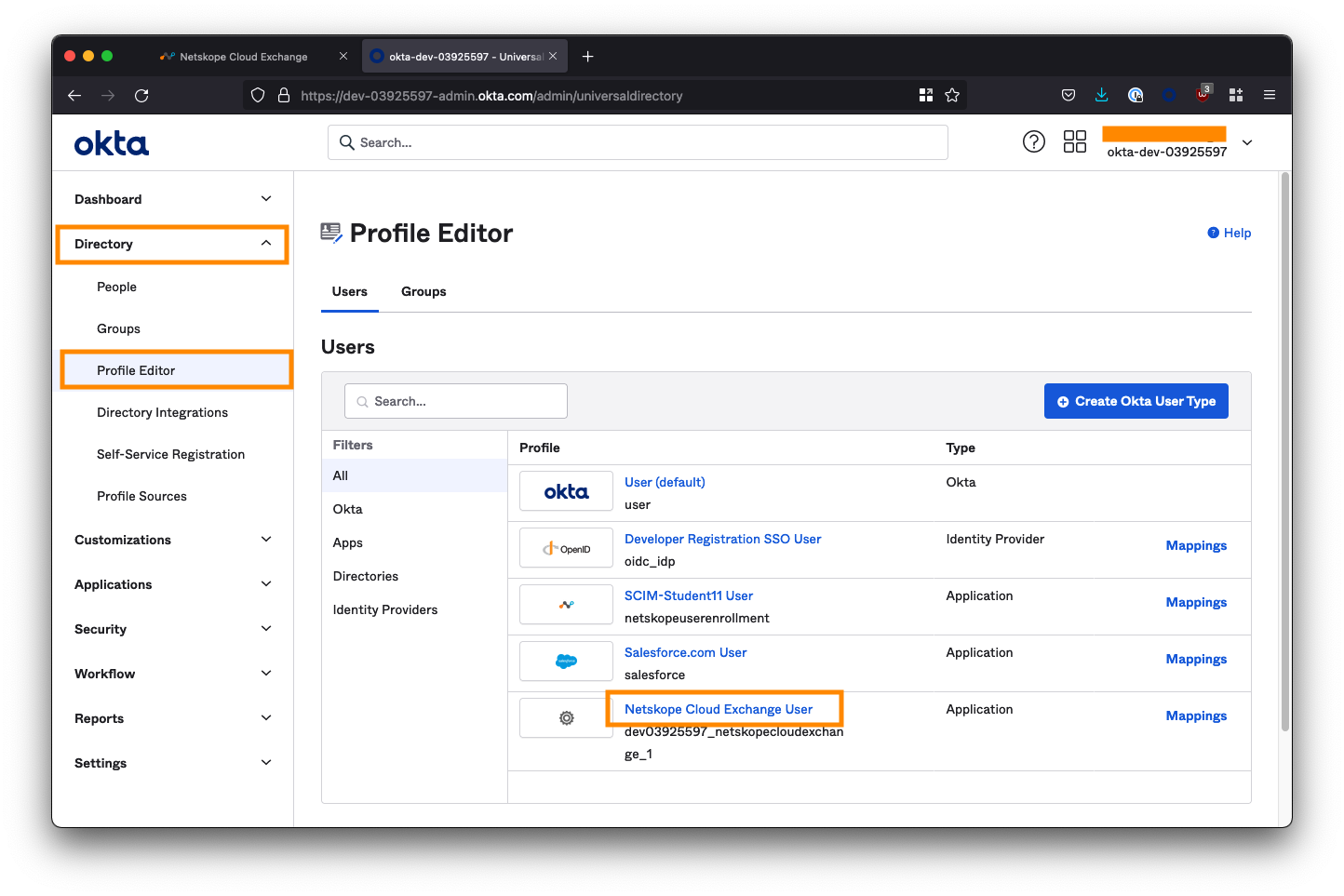Click the Salesforce logo beside Salesforce.com User
Screen dimensions: 1344x896
(566, 661)
